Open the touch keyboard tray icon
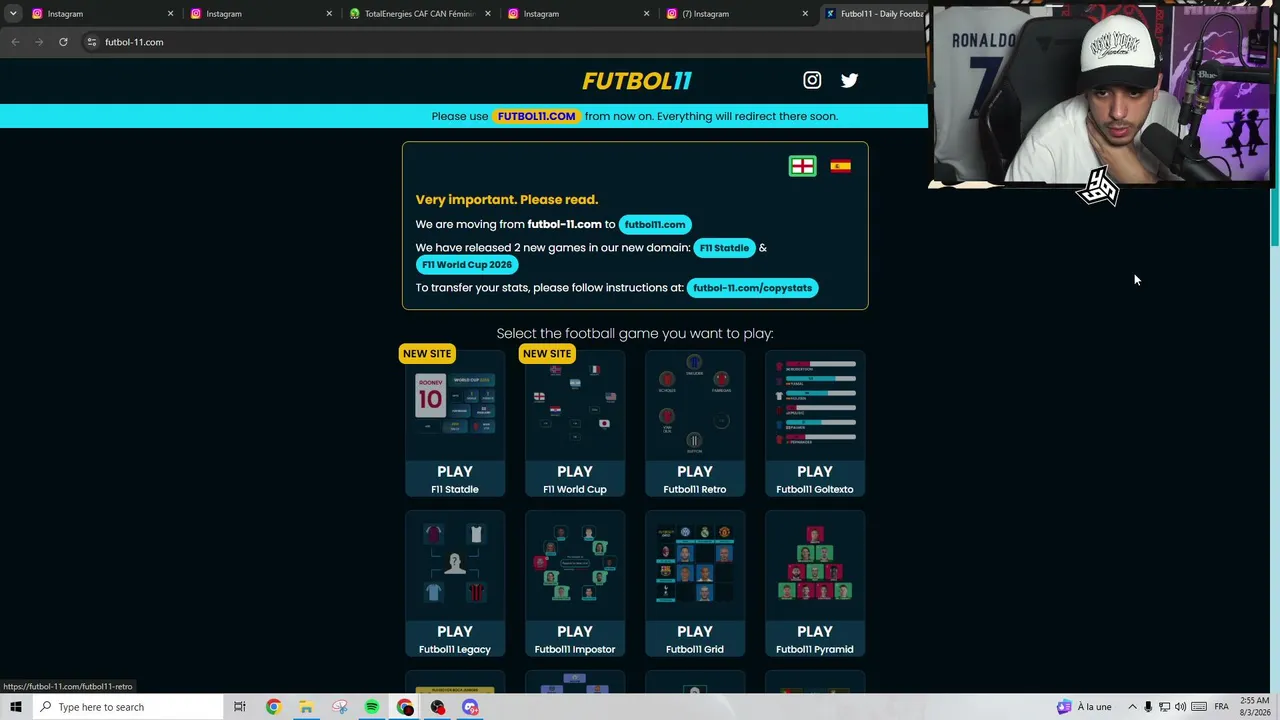Viewport: 1280px width, 720px height. [x=1199, y=707]
